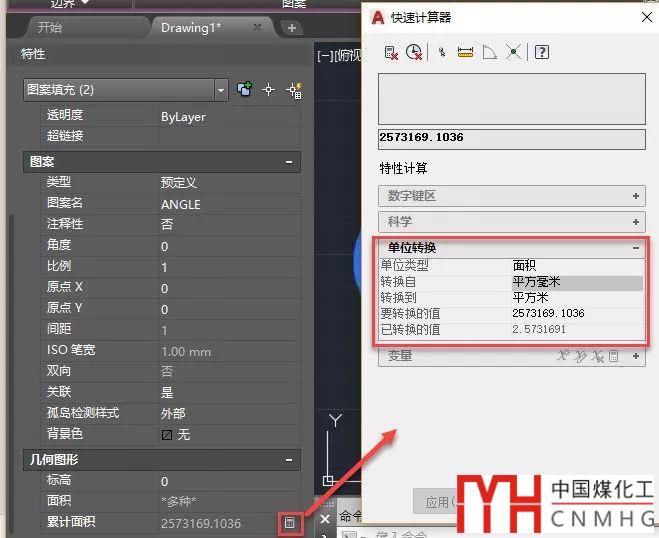This screenshot has height=538, width=659.
Task: Open calculator icon beside 累计面积
Action: pos(290,522)
